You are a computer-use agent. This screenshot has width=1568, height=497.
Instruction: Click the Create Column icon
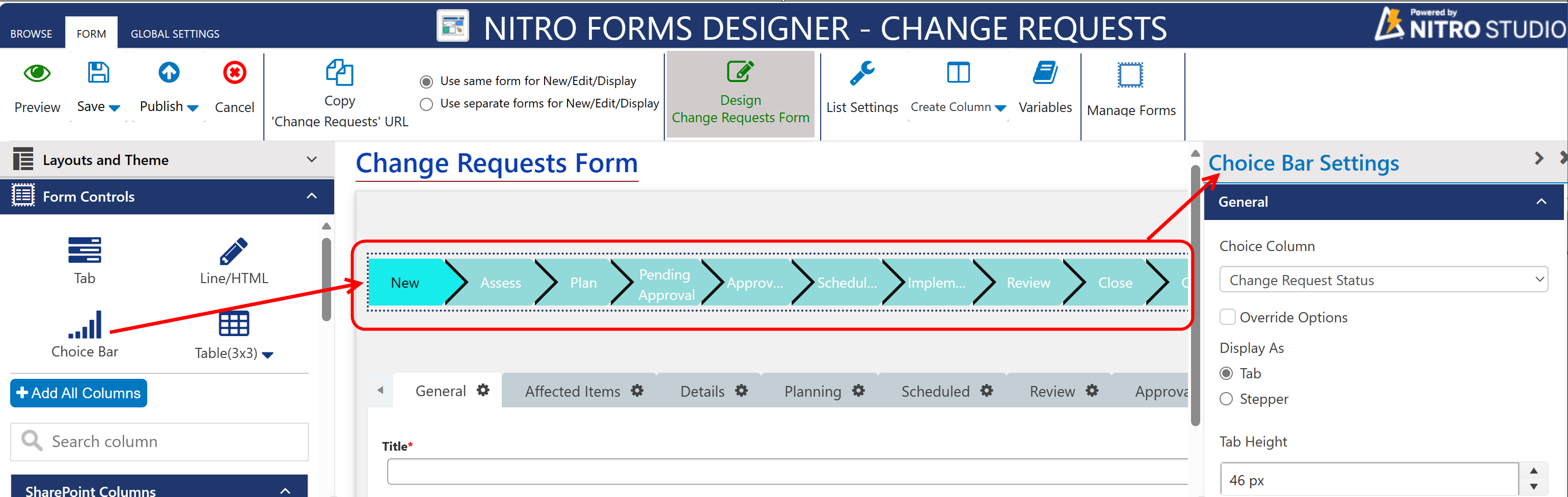point(958,73)
